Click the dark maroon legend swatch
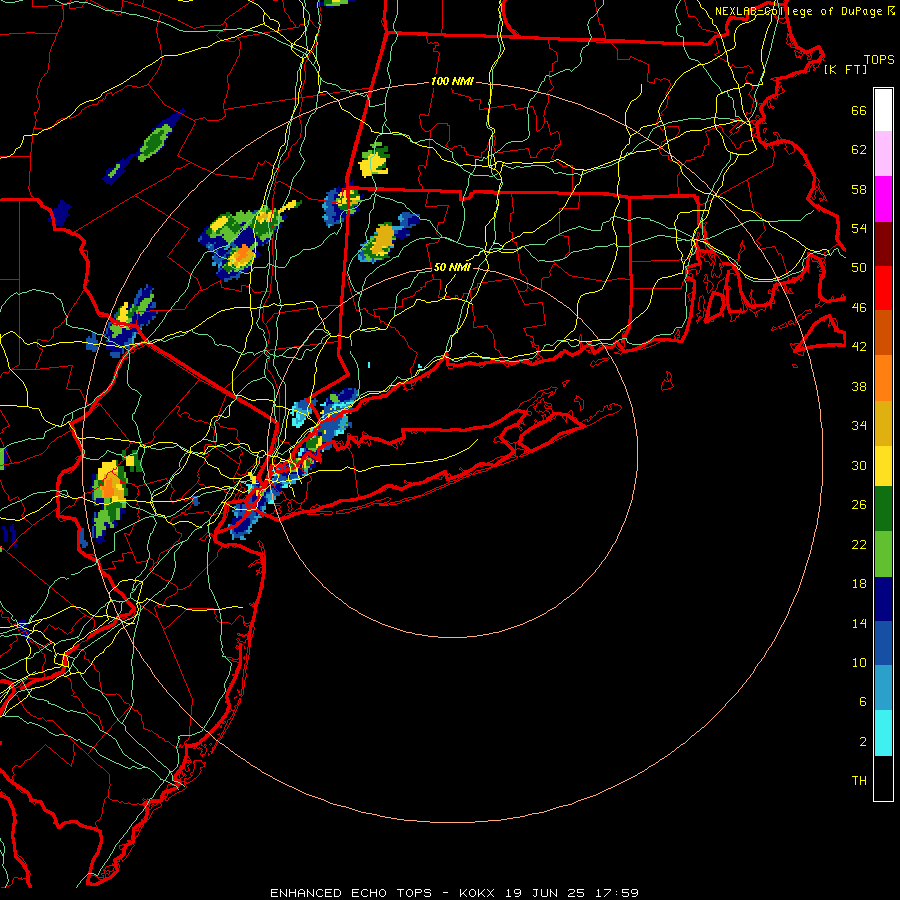The image size is (900, 900). [x=883, y=243]
